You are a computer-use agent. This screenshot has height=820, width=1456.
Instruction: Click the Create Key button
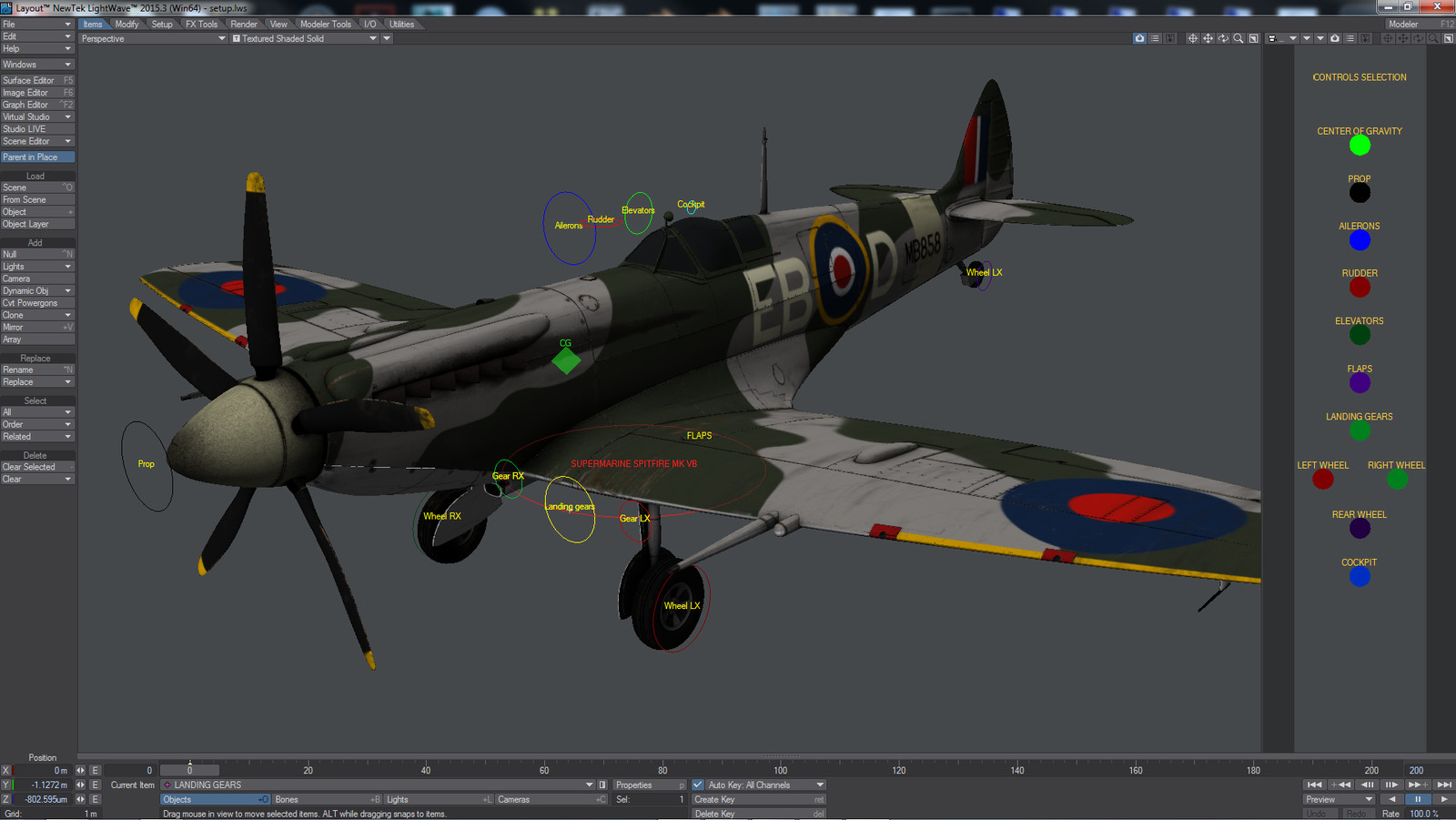click(x=759, y=799)
